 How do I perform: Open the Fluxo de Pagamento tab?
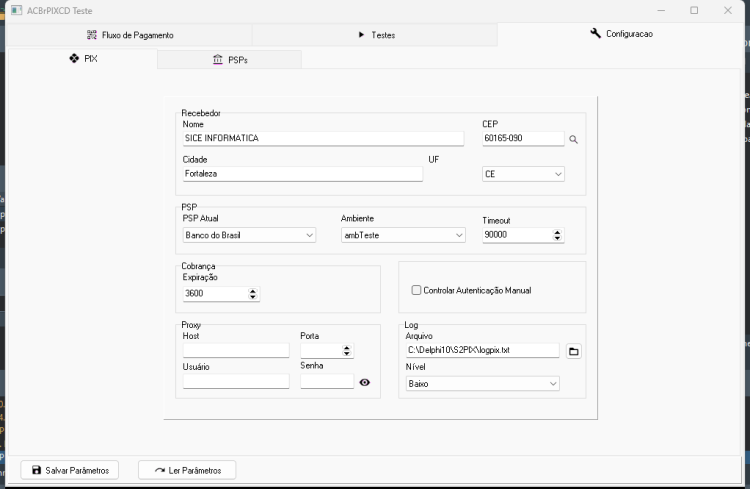point(130,35)
